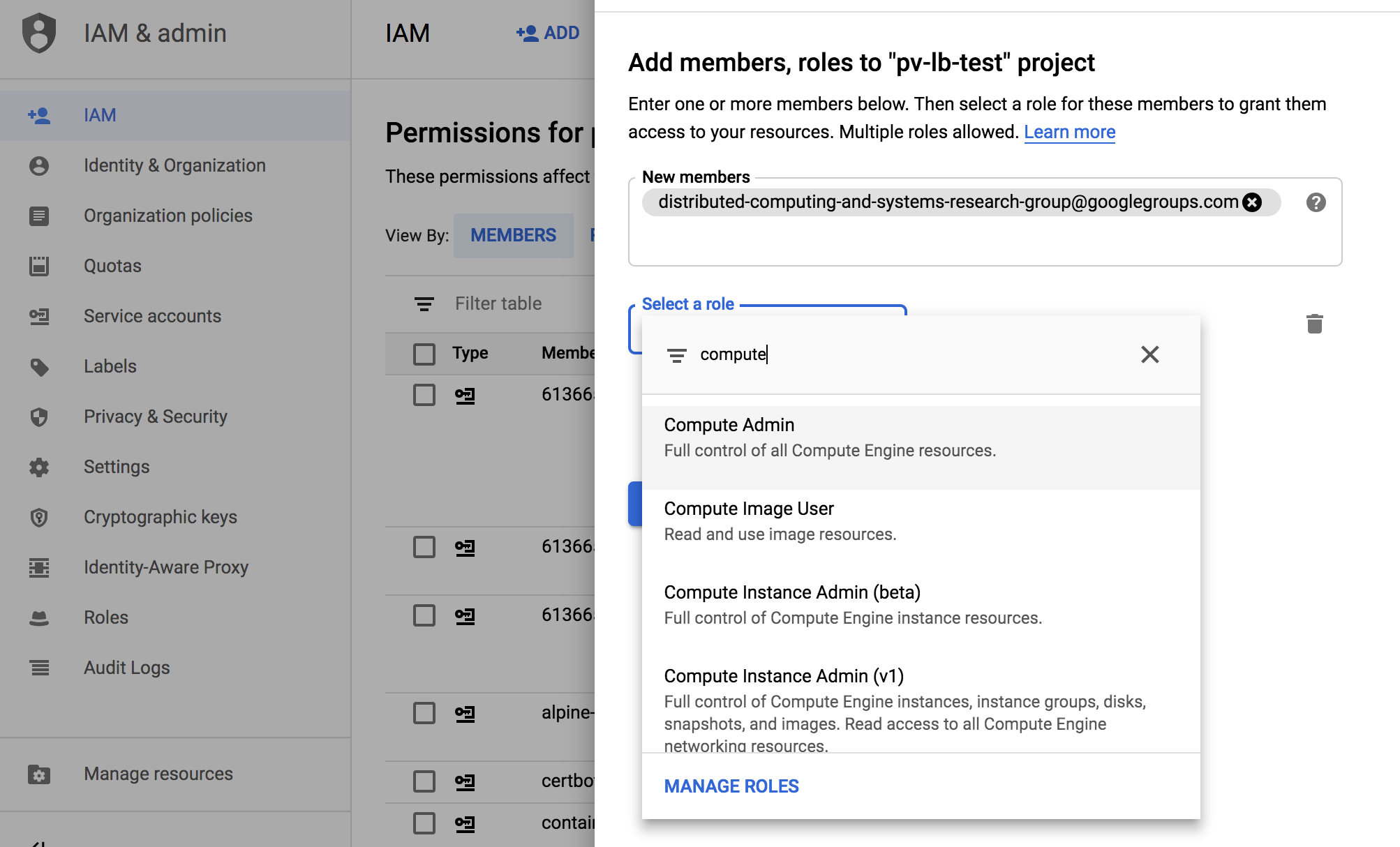
Task: Clear the role search with X
Action: coord(1149,354)
